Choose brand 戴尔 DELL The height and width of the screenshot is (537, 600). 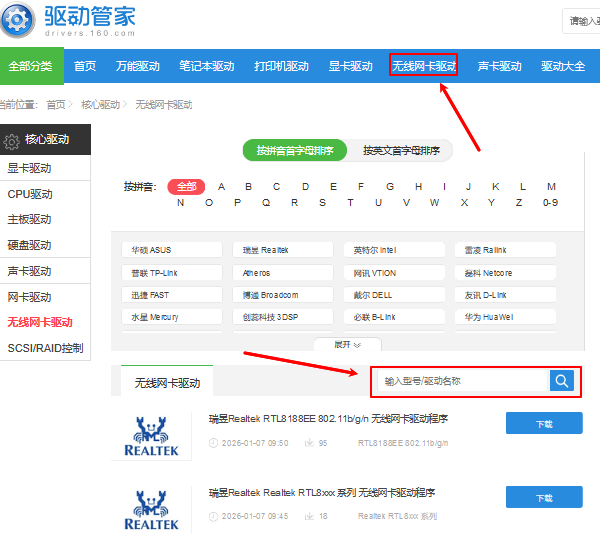click(x=394, y=295)
